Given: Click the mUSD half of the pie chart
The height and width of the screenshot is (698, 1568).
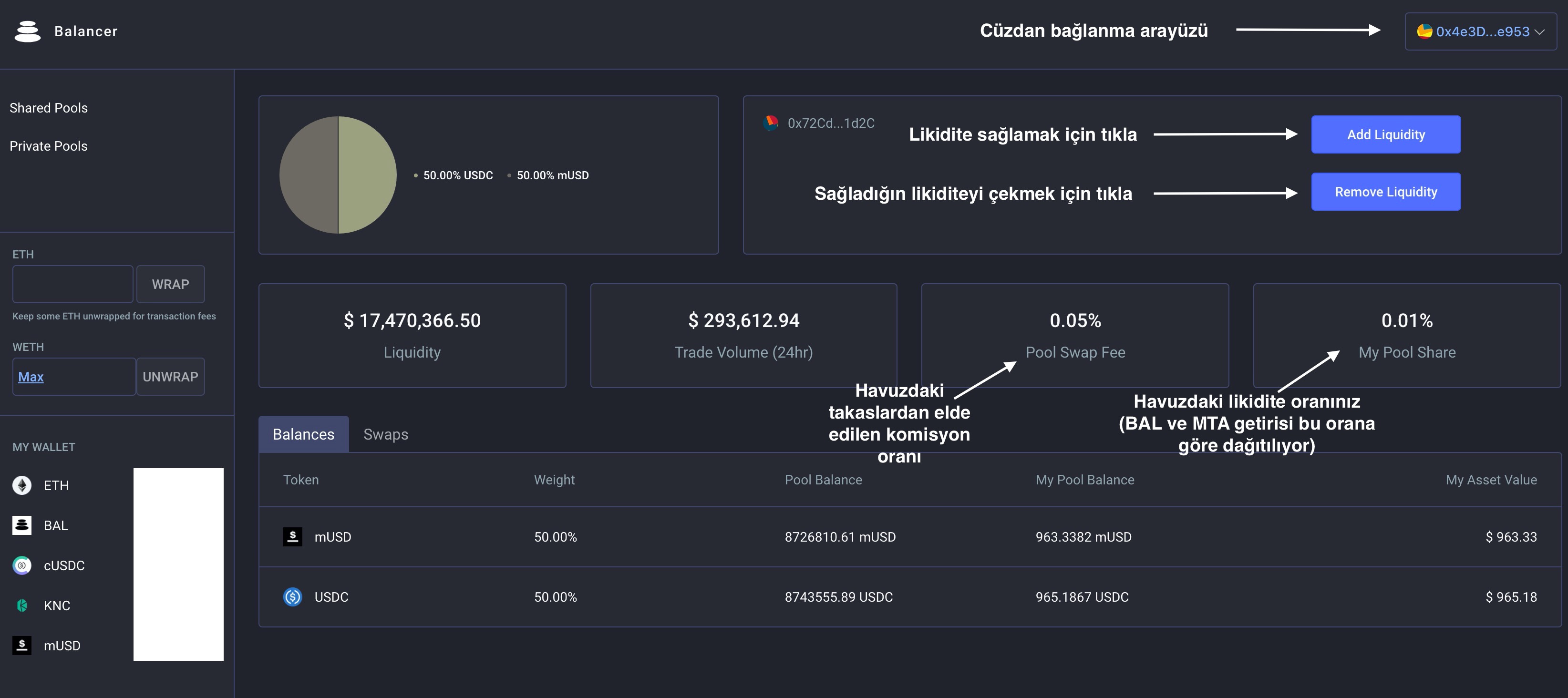Looking at the screenshot, I should coord(309,174).
